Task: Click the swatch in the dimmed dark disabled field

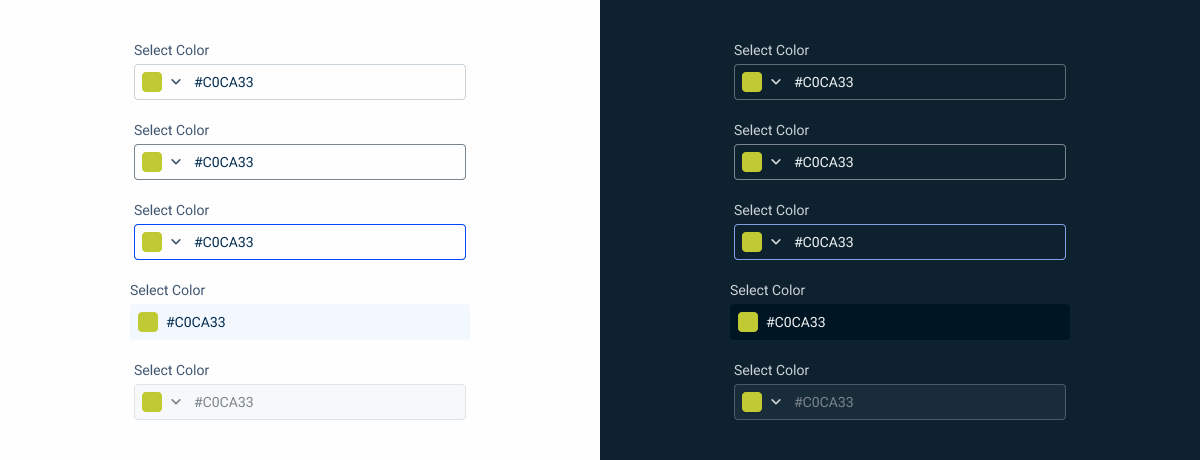Action: (752, 402)
